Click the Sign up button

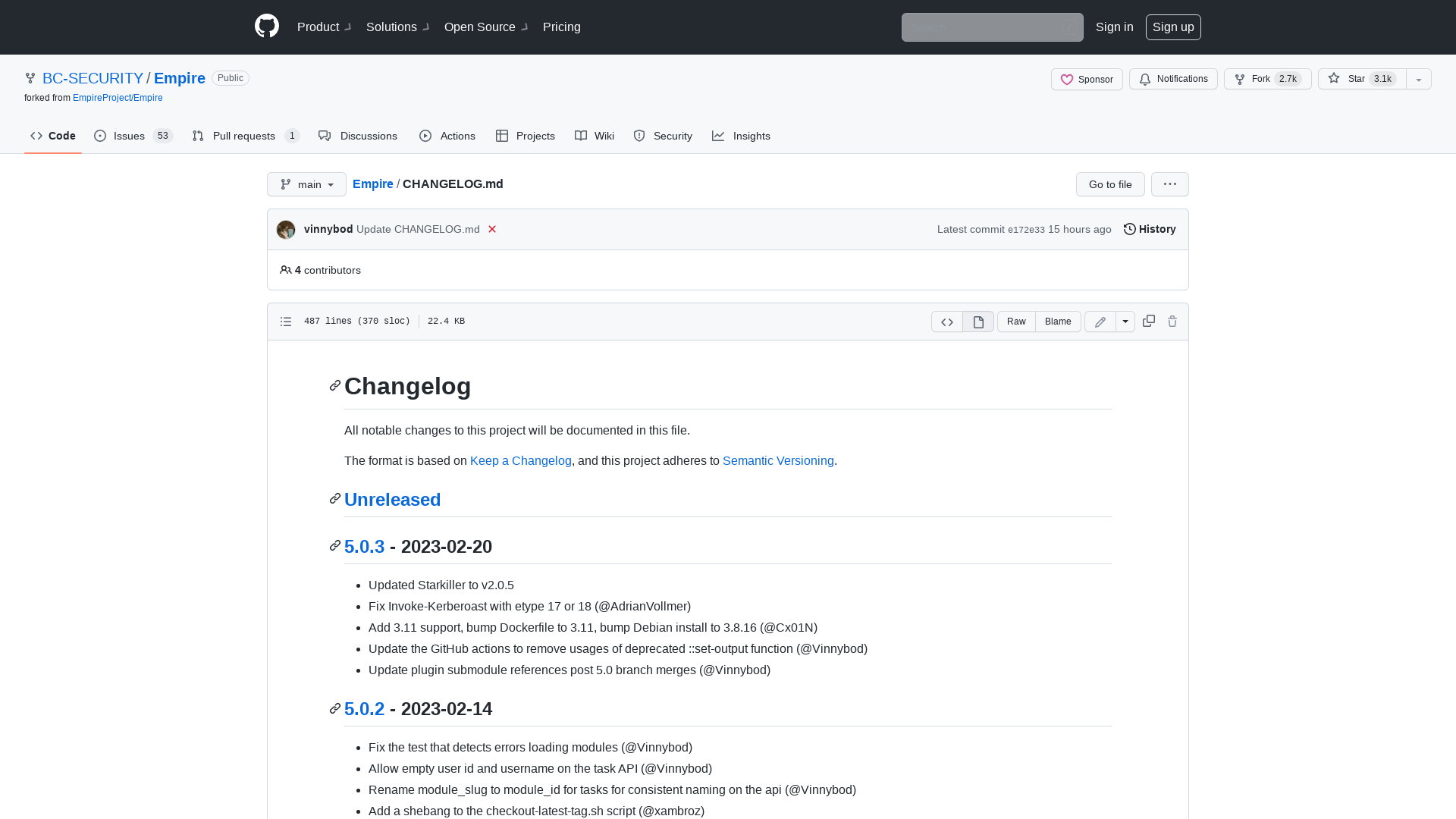pyautogui.click(x=1173, y=27)
